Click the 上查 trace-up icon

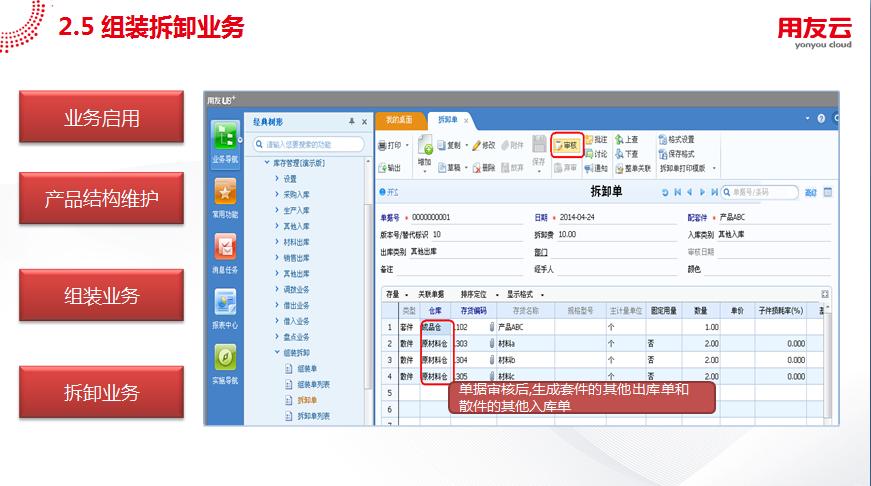tap(619, 139)
